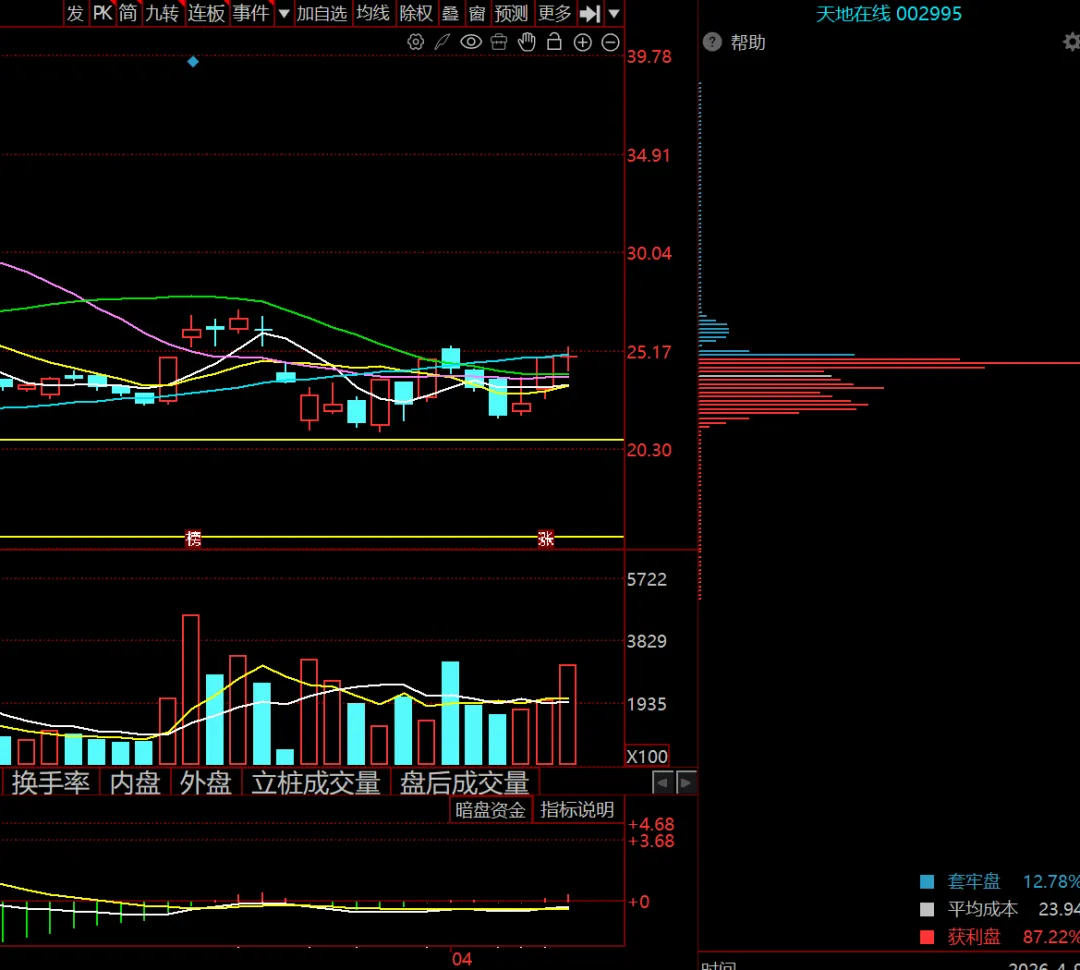
Task: Click the 20.30 price axis label
Action: click(649, 451)
